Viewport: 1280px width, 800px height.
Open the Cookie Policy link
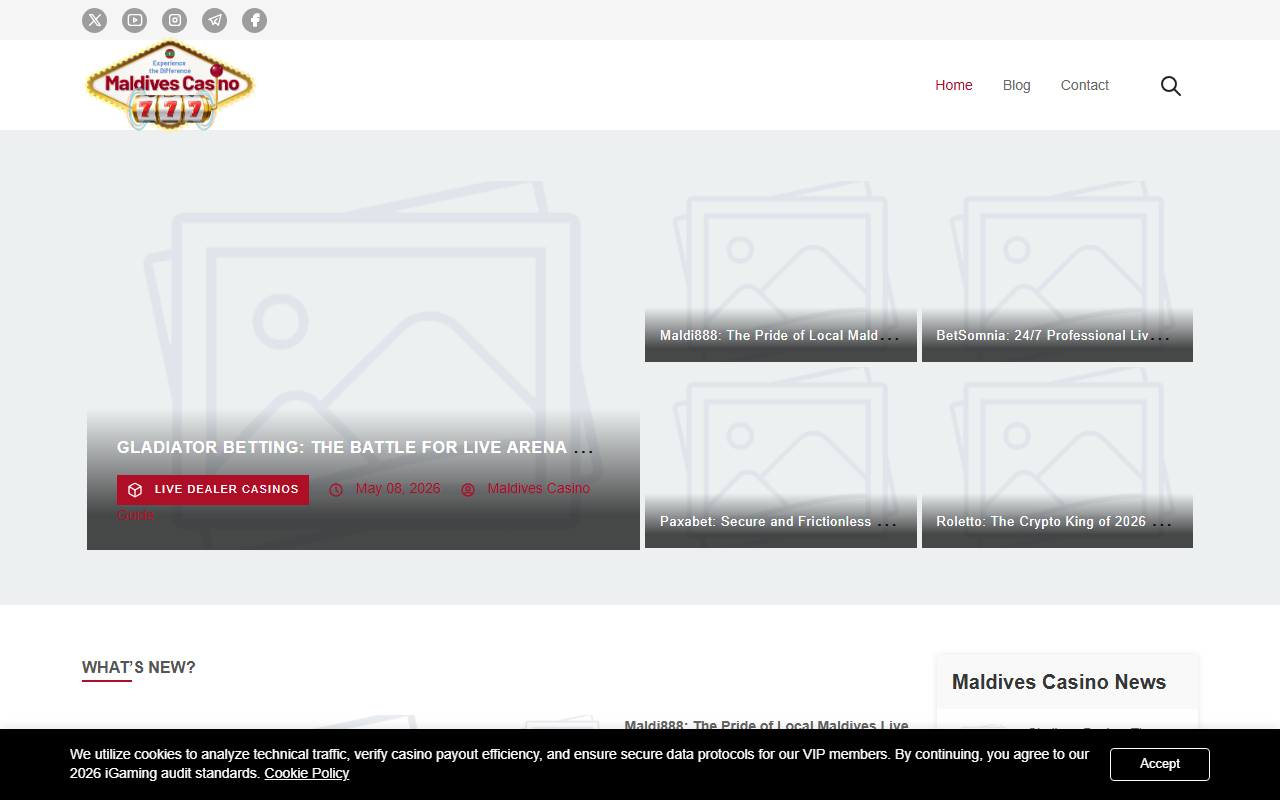tap(307, 773)
